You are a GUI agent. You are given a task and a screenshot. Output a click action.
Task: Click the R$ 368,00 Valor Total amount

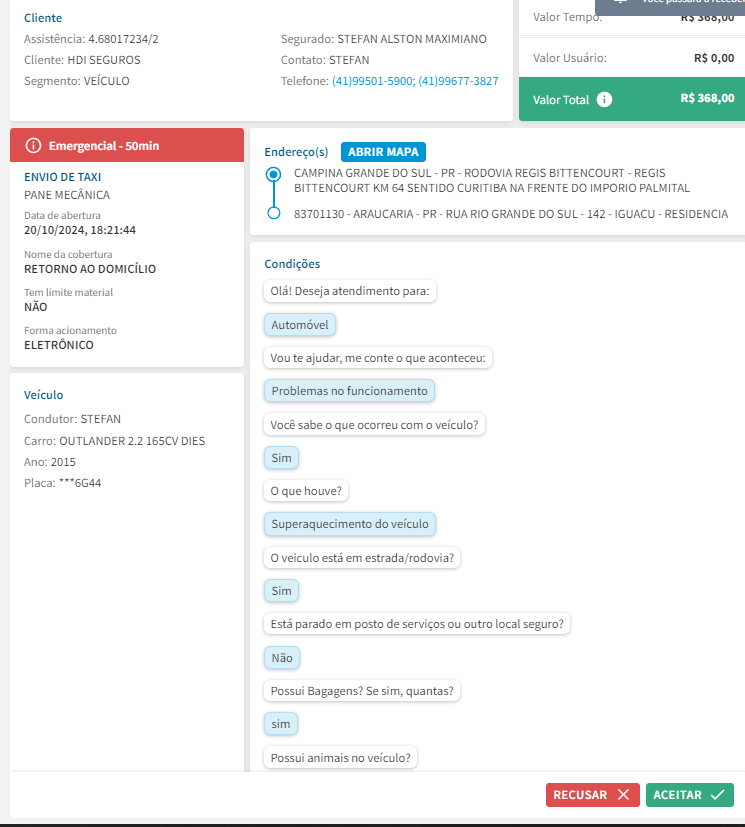pos(707,99)
